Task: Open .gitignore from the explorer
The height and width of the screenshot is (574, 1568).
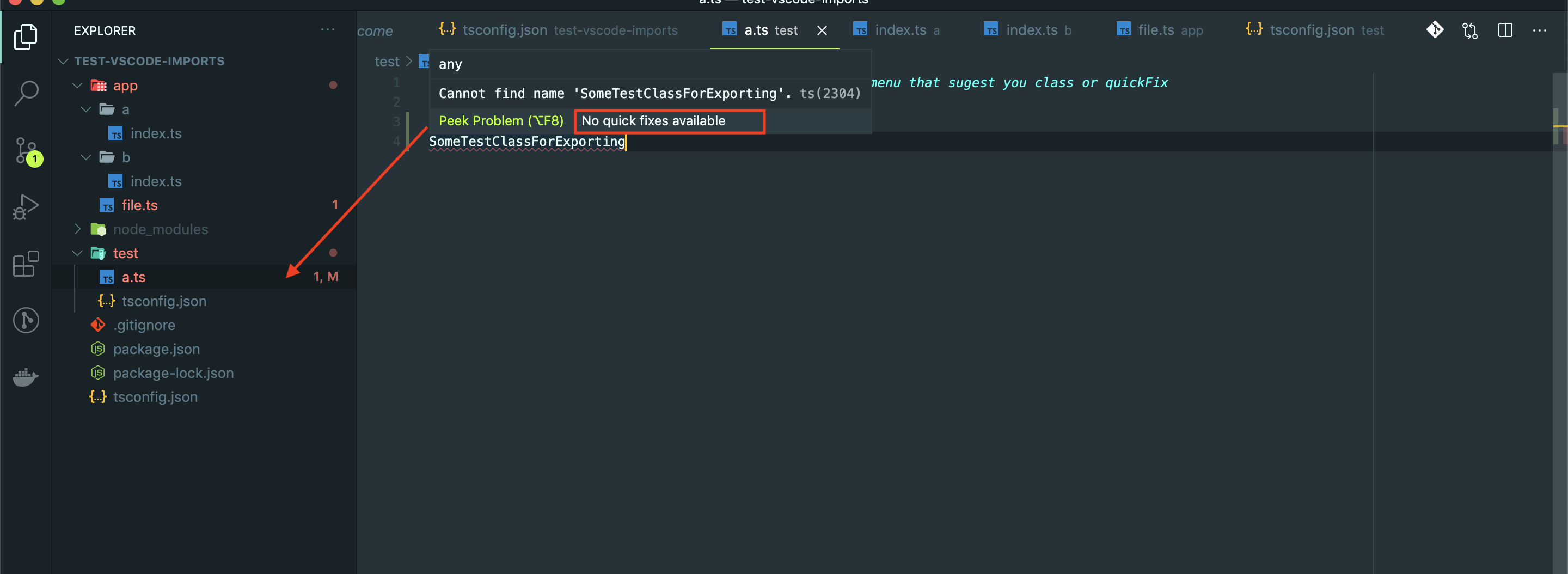Action: click(144, 325)
